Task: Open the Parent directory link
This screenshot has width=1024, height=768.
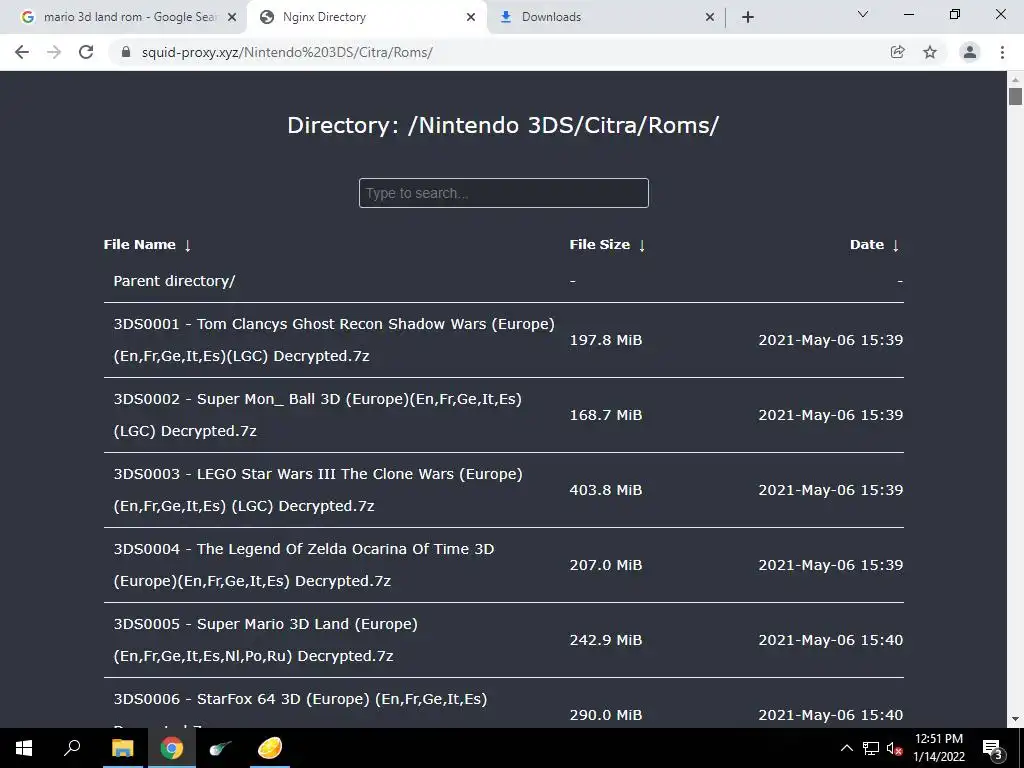Action: 174,281
